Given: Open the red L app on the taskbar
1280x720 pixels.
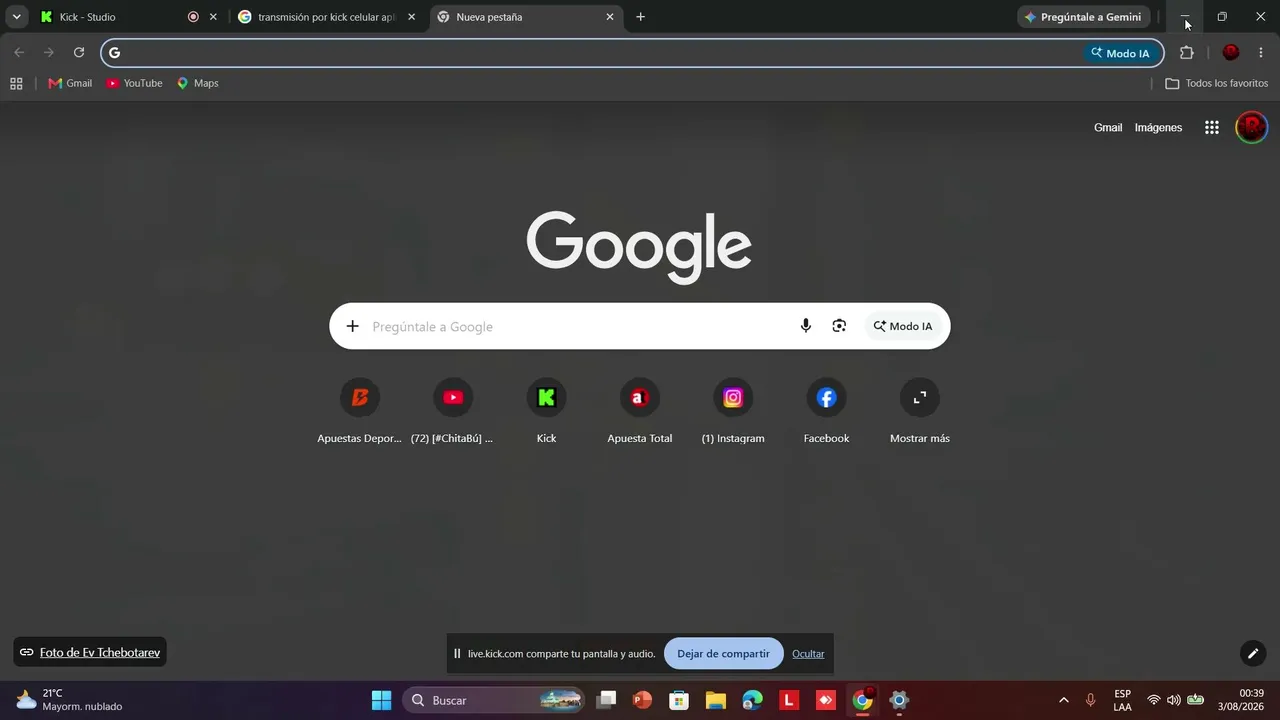Looking at the screenshot, I should coord(789,700).
